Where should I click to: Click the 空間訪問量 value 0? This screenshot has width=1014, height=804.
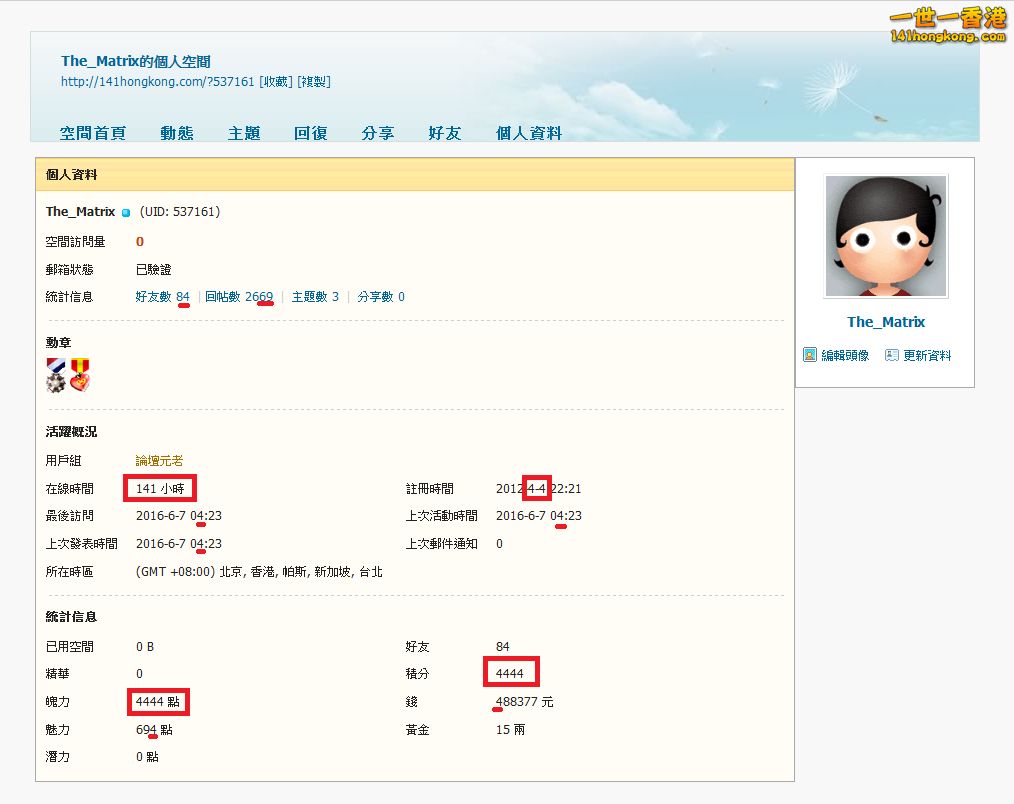140,241
